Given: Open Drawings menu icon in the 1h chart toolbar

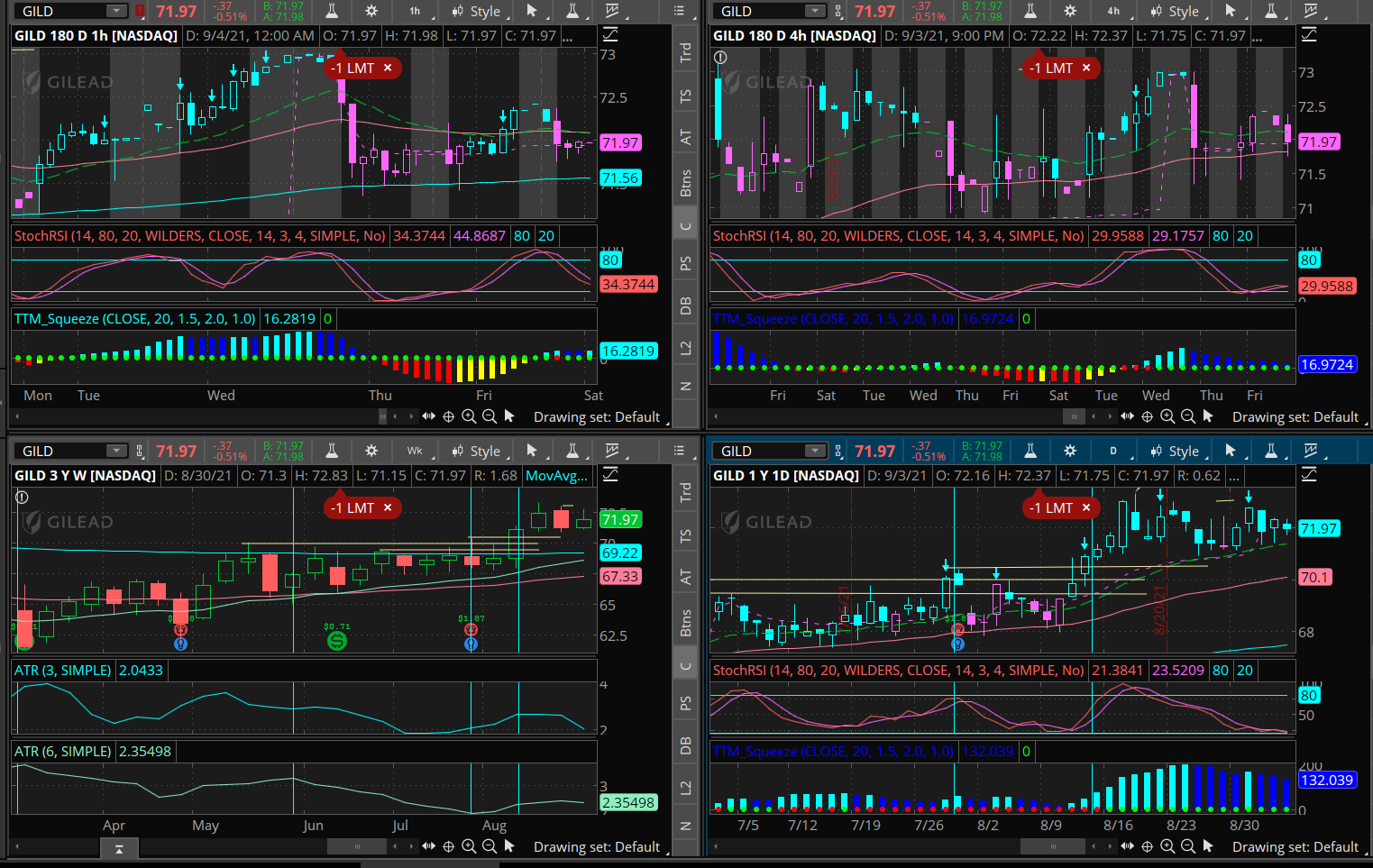Looking at the screenshot, I should 612,11.
